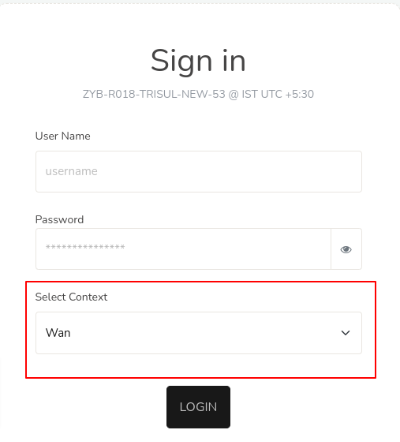
Task: Open the Select Context dropdown
Action: tap(198, 333)
